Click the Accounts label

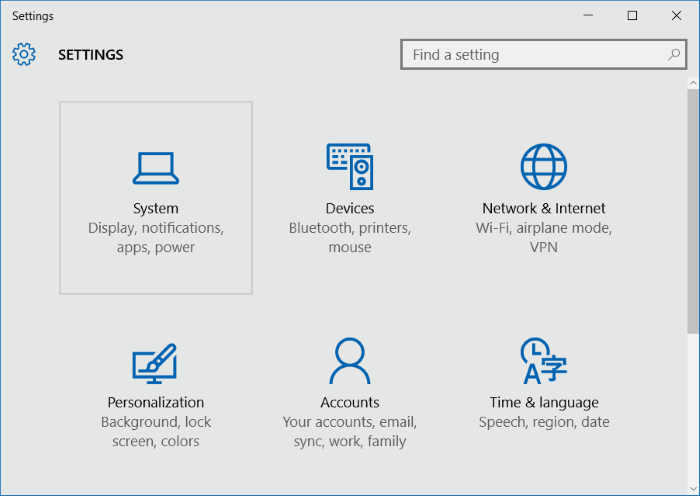(350, 402)
